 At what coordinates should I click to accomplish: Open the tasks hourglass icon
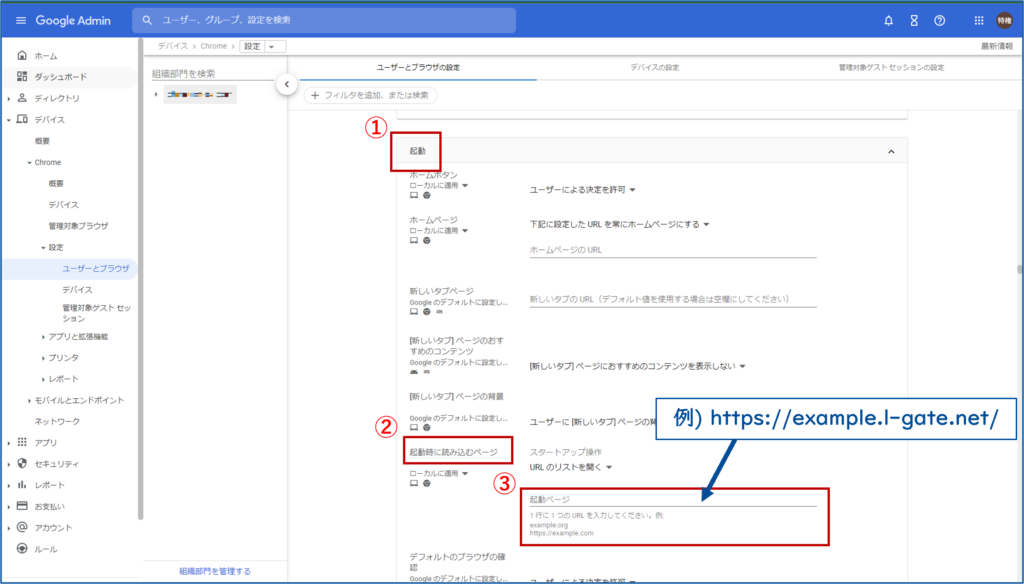(914, 20)
